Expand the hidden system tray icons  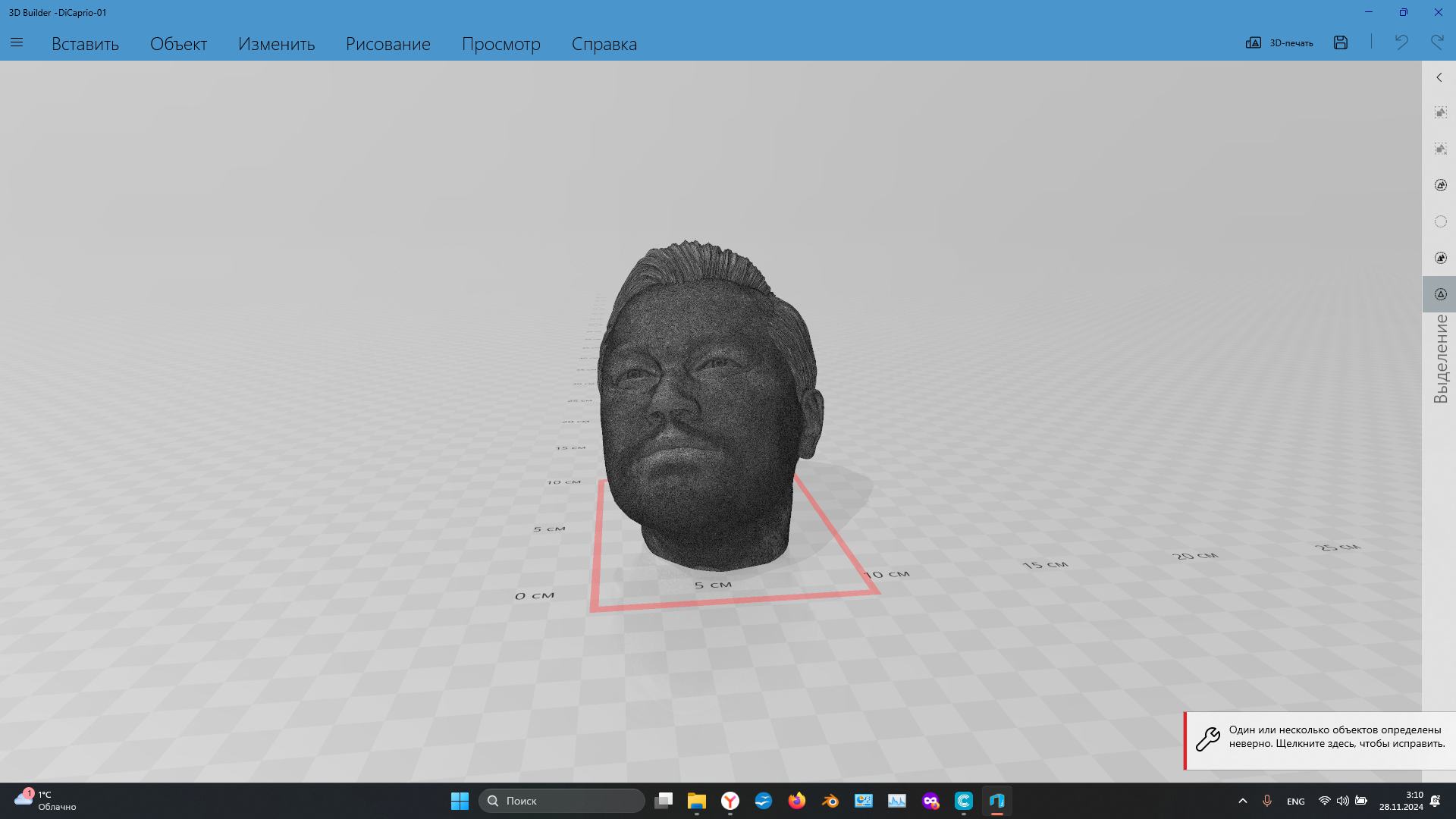1243,801
